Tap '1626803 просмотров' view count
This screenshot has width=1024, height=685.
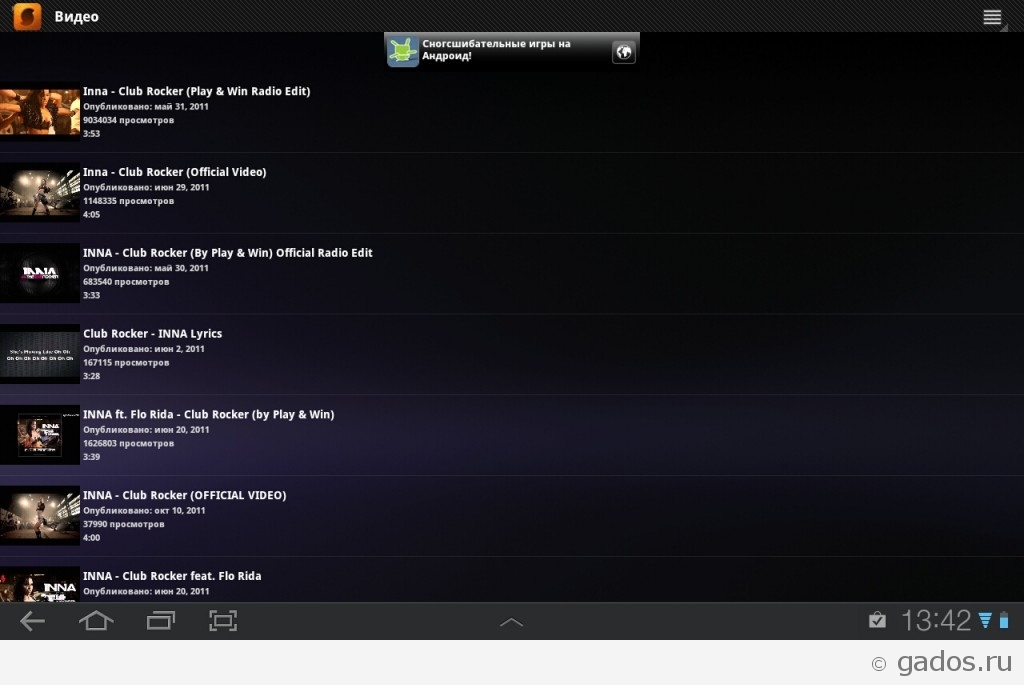[x=129, y=443]
